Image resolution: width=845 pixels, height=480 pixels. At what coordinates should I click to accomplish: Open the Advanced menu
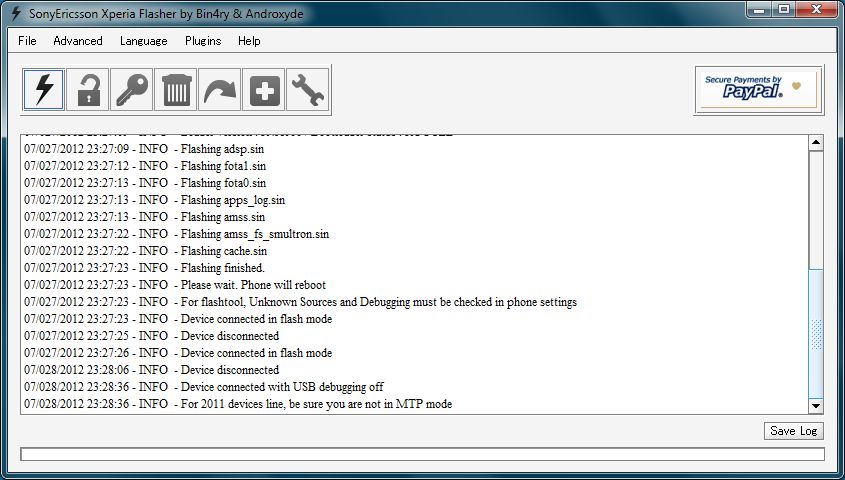[x=78, y=41]
